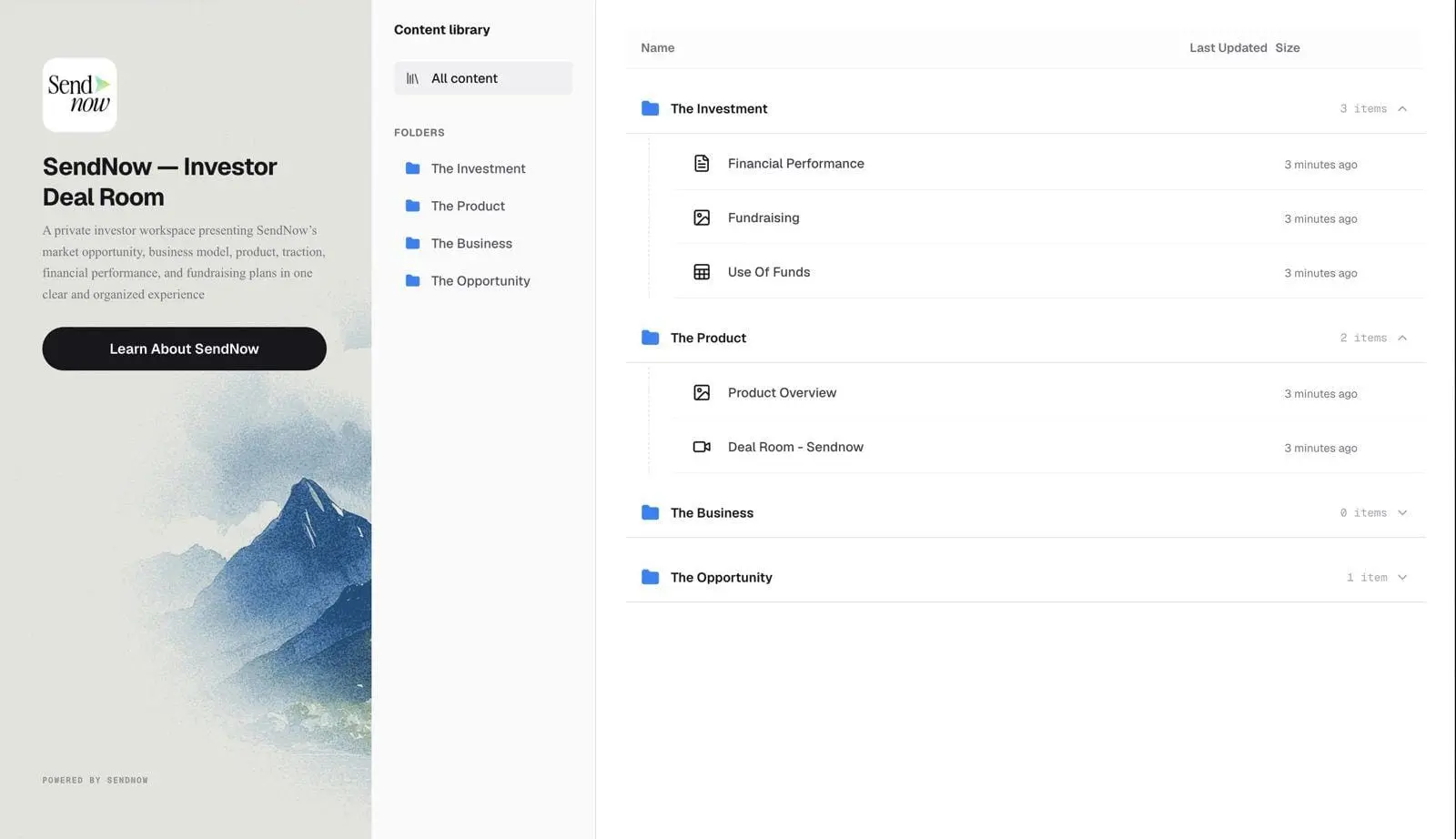Collapse The Investment folder chevron

click(x=1402, y=109)
